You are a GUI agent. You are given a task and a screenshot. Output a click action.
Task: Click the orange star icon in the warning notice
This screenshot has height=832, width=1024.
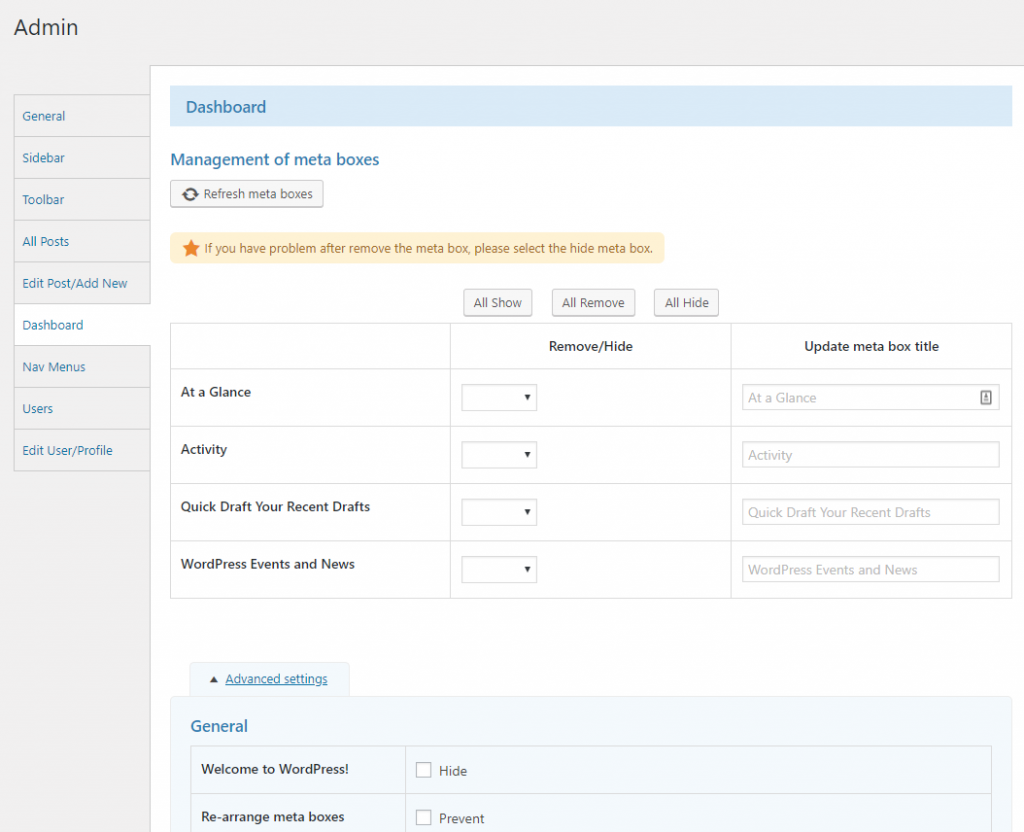pos(192,247)
